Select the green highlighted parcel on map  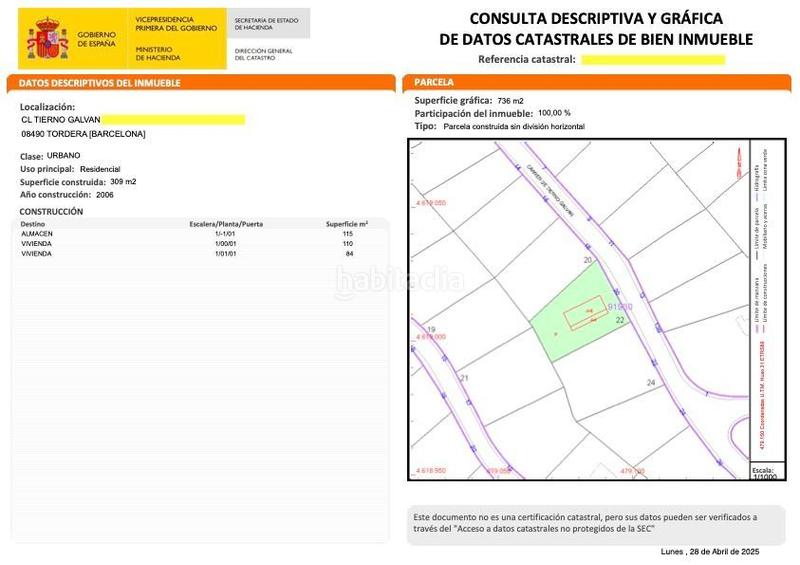pyautogui.click(x=565, y=325)
